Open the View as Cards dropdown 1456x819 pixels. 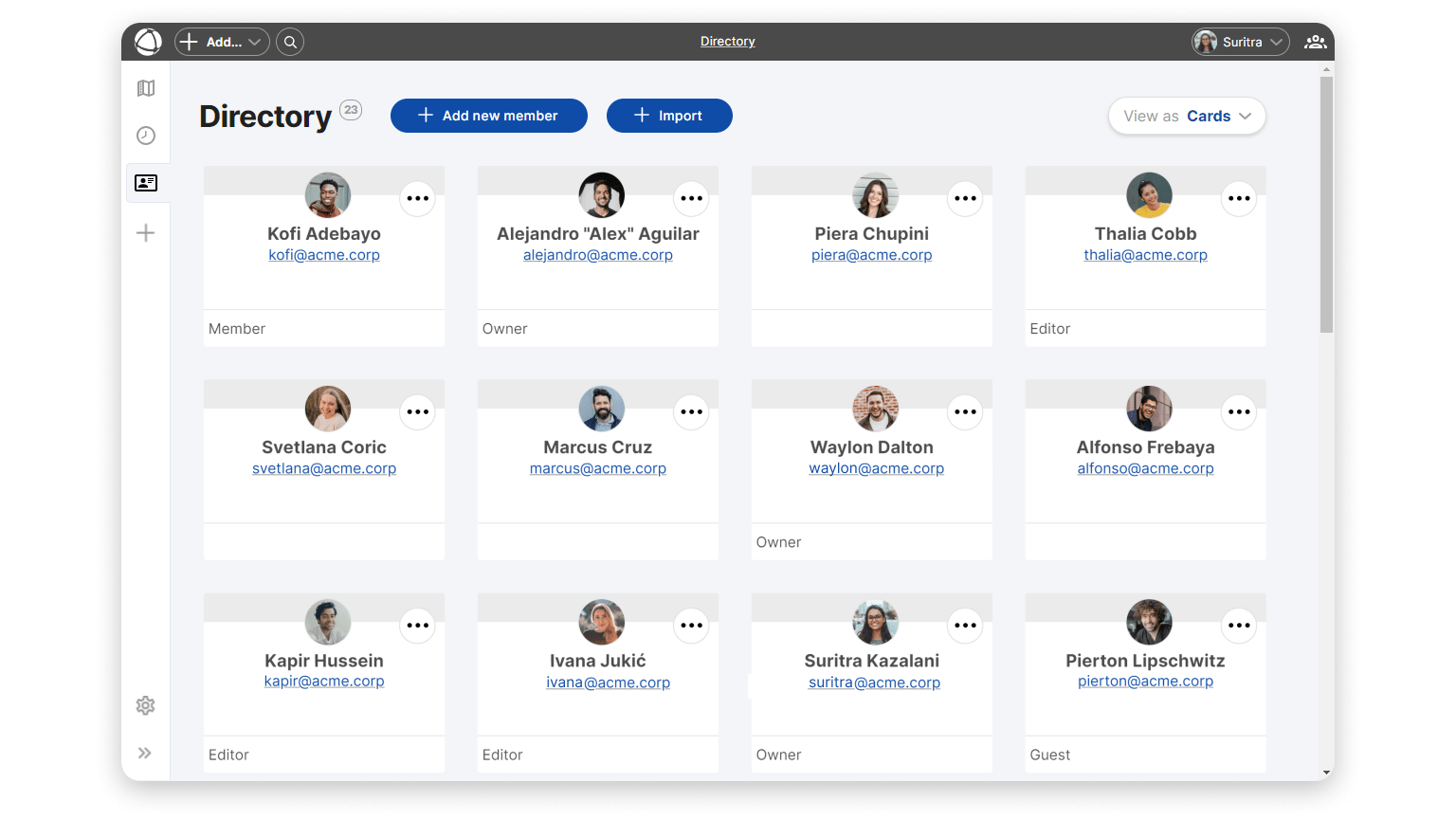[1187, 116]
